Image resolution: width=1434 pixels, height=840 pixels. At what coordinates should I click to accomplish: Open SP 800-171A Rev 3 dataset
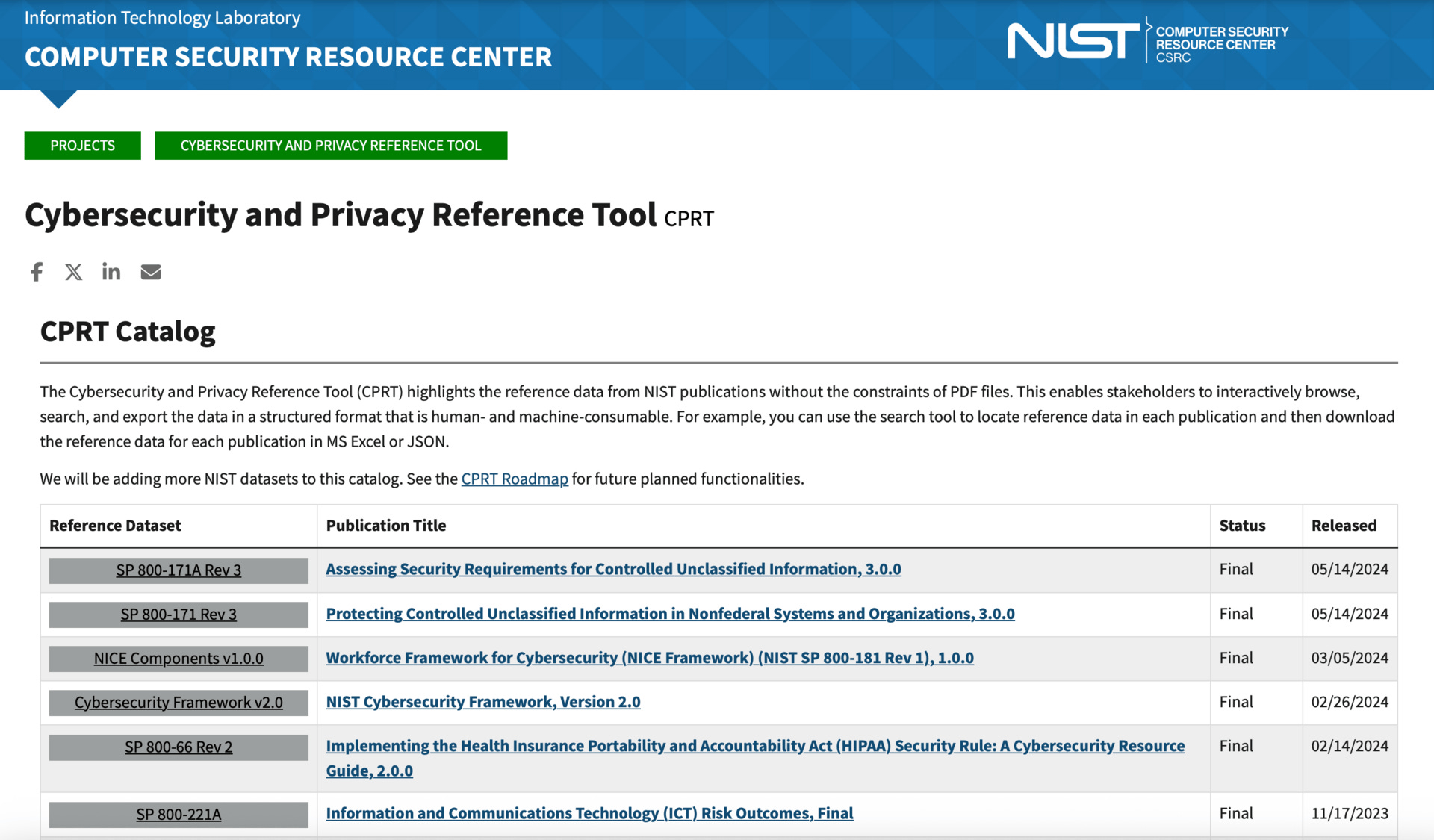coord(179,570)
